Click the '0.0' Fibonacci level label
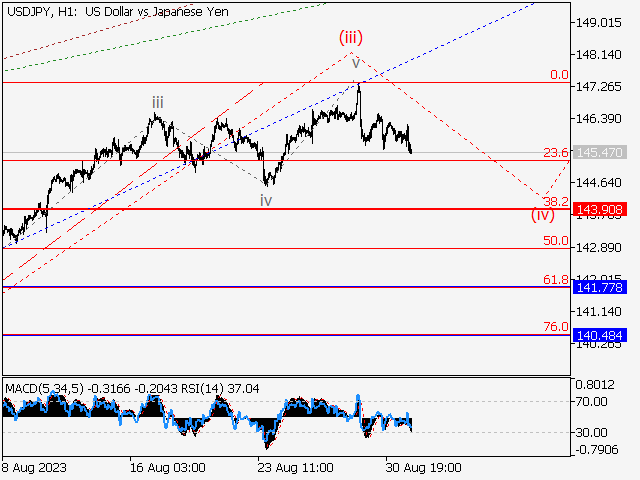This screenshot has height=480, width=640. tap(559, 75)
